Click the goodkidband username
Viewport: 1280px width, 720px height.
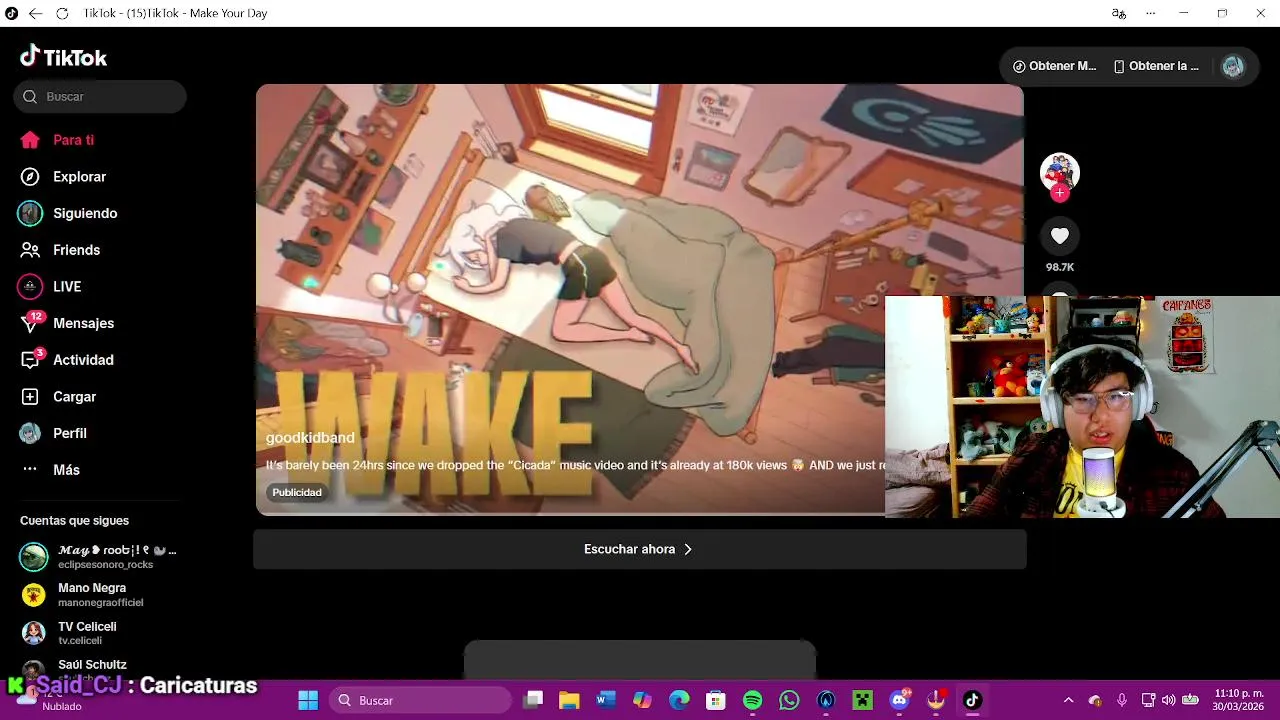click(x=310, y=438)
